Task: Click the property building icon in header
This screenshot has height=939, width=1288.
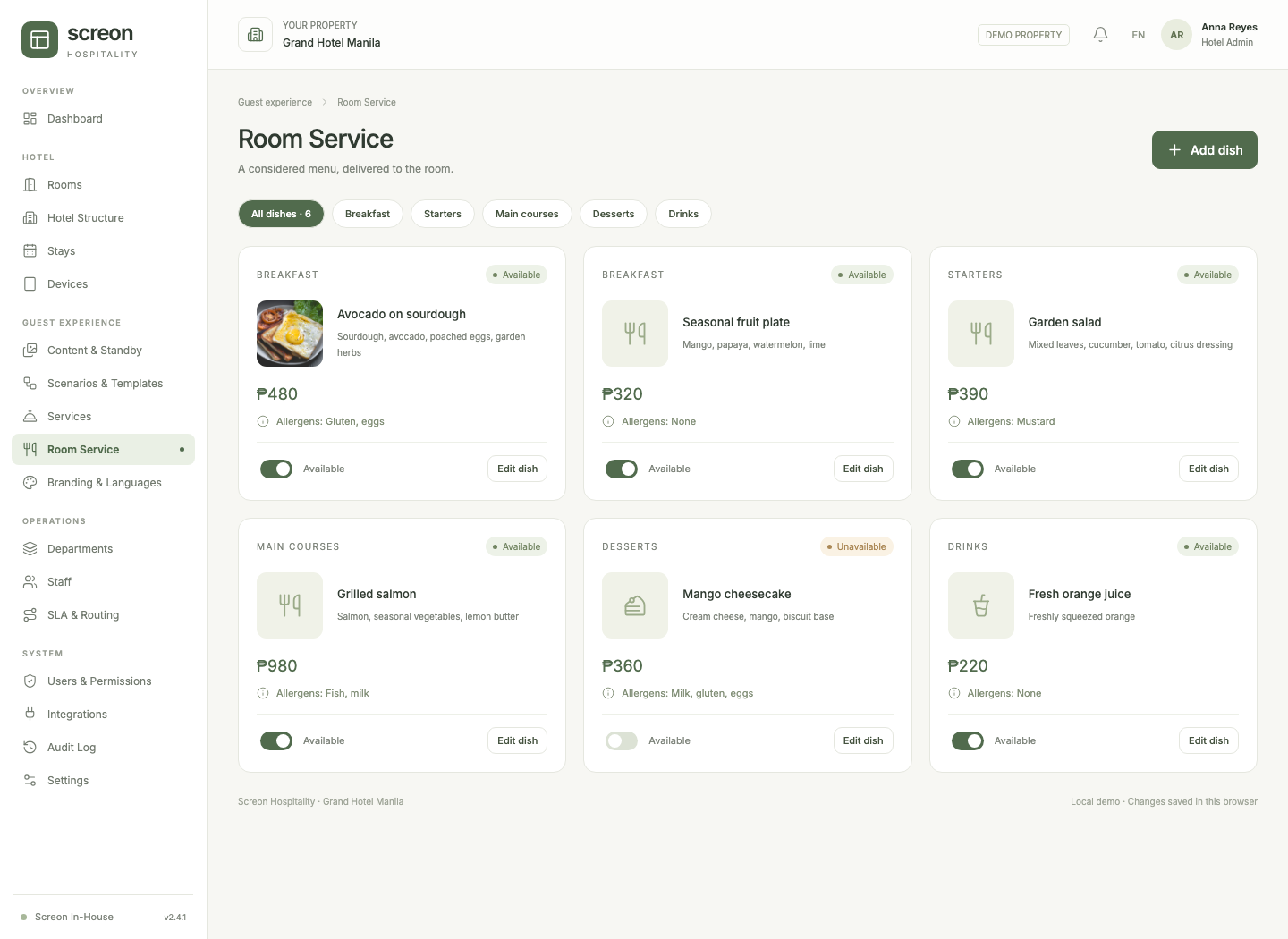Action: tap(255, 35)
